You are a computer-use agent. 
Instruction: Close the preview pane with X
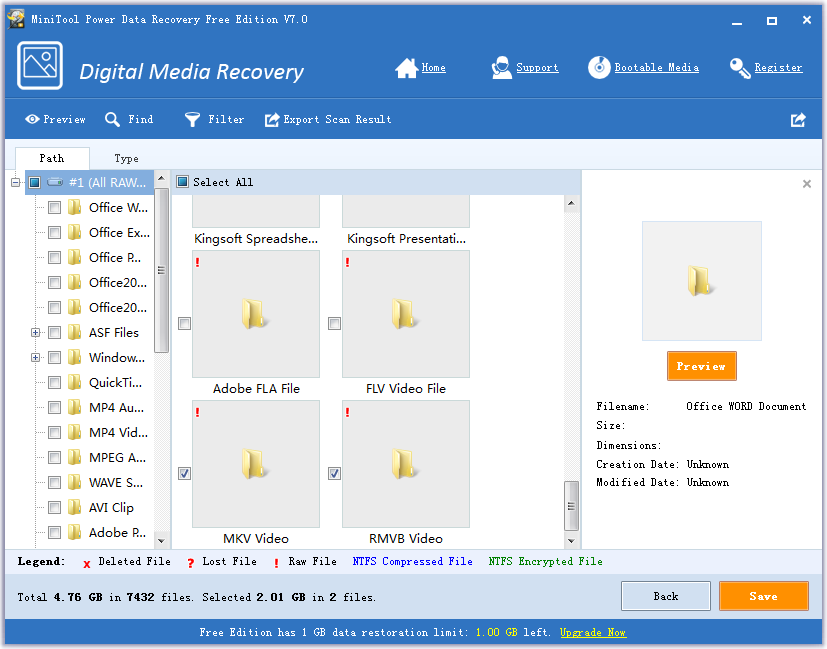click(x=806, y=184)
